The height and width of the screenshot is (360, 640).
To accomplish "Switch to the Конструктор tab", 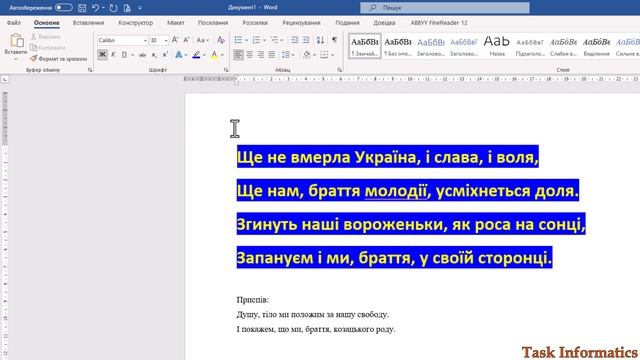I will tap(136, 23).
